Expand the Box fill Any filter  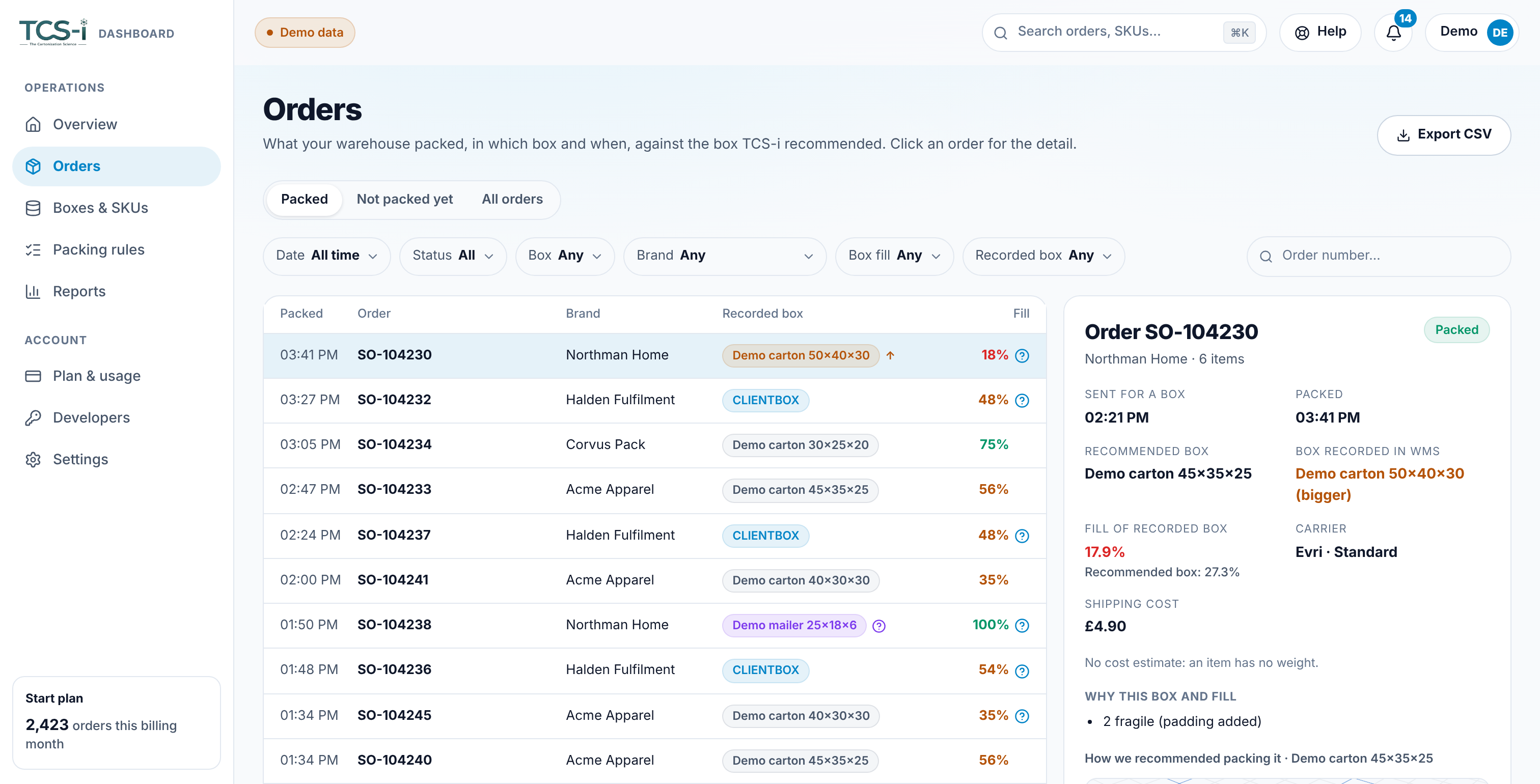click(x=894, y=256)
